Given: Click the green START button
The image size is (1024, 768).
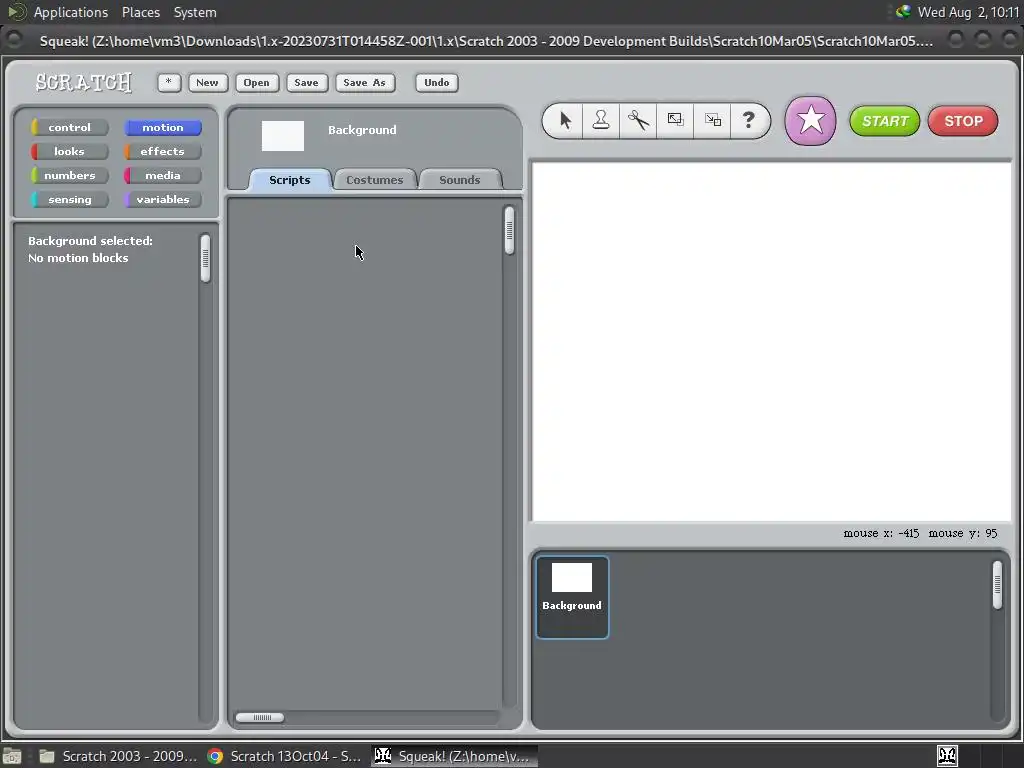Looking at the screenshot, I should pos(885,121).
